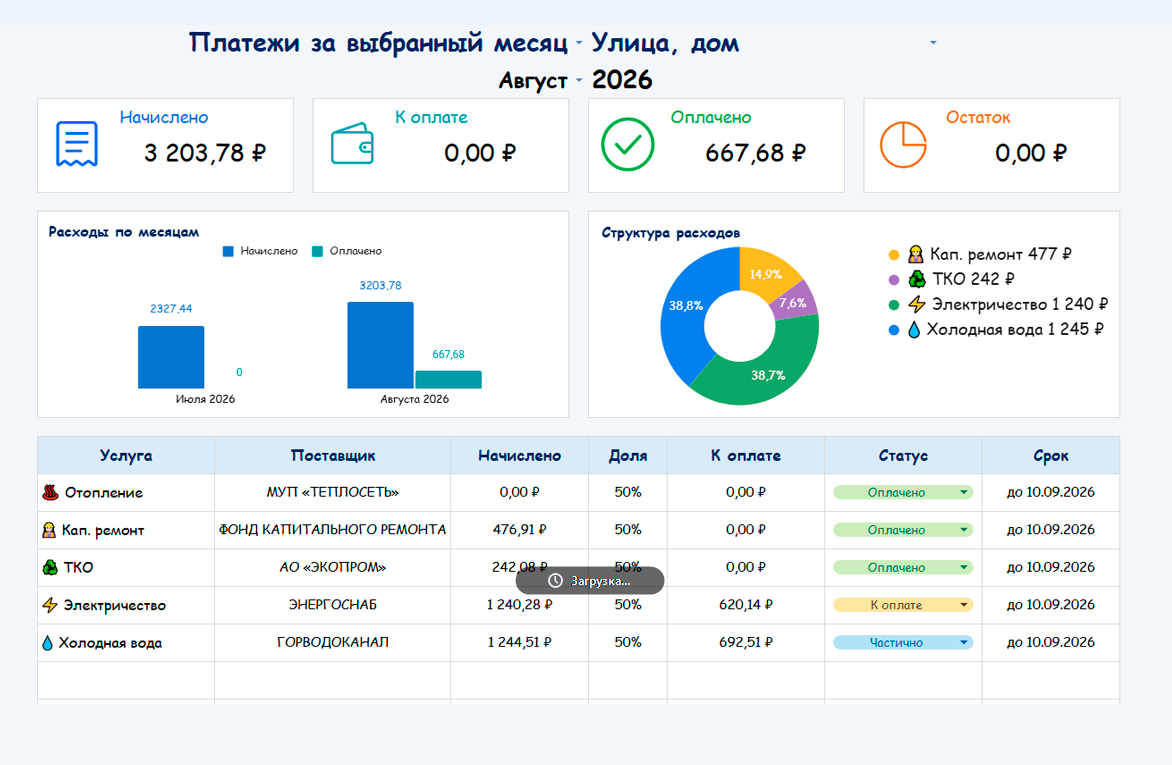Image resolution: width=1172 pixels, height=765 pixels.
Task: Click the year 2026 in the header
Action: [622, 79]
